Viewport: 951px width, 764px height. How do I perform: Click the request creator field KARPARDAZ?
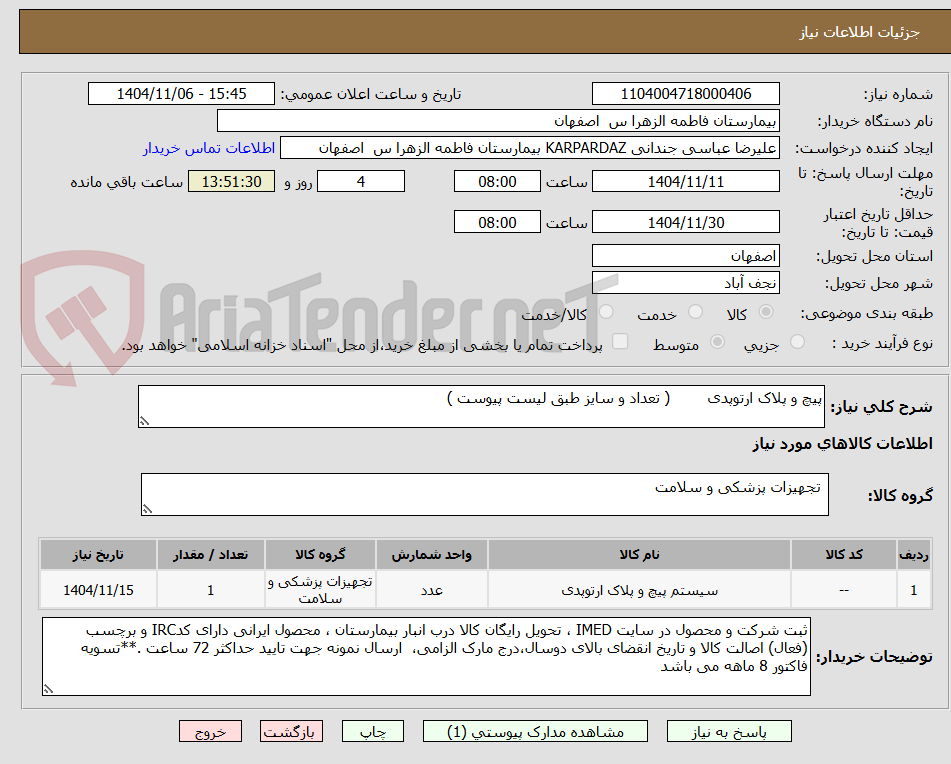click(x=529, y=148)
